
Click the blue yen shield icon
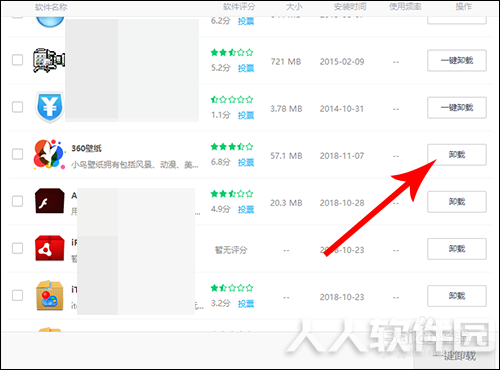click(50, 107)
